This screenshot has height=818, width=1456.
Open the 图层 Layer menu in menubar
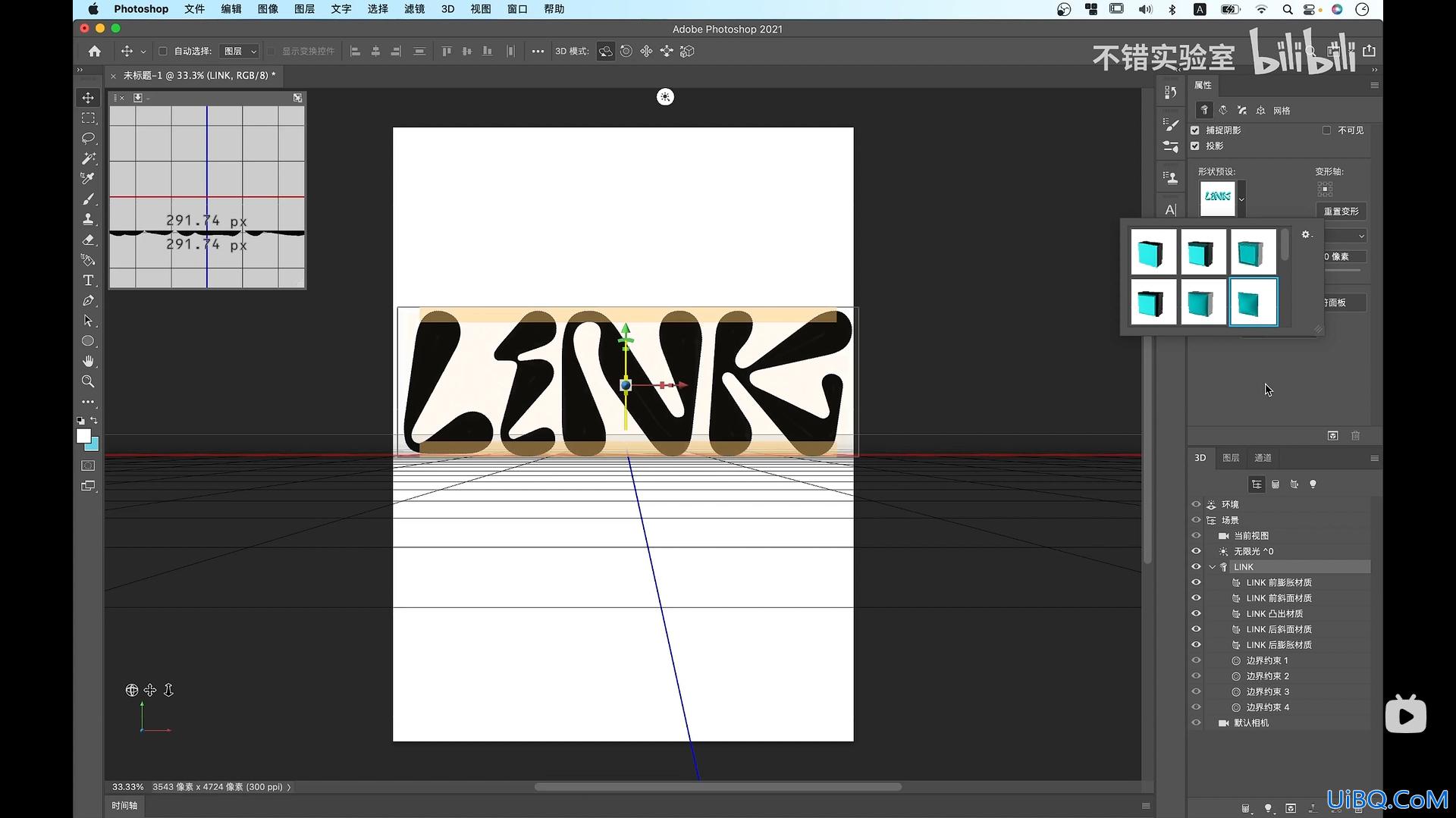[x=304, y=9]
